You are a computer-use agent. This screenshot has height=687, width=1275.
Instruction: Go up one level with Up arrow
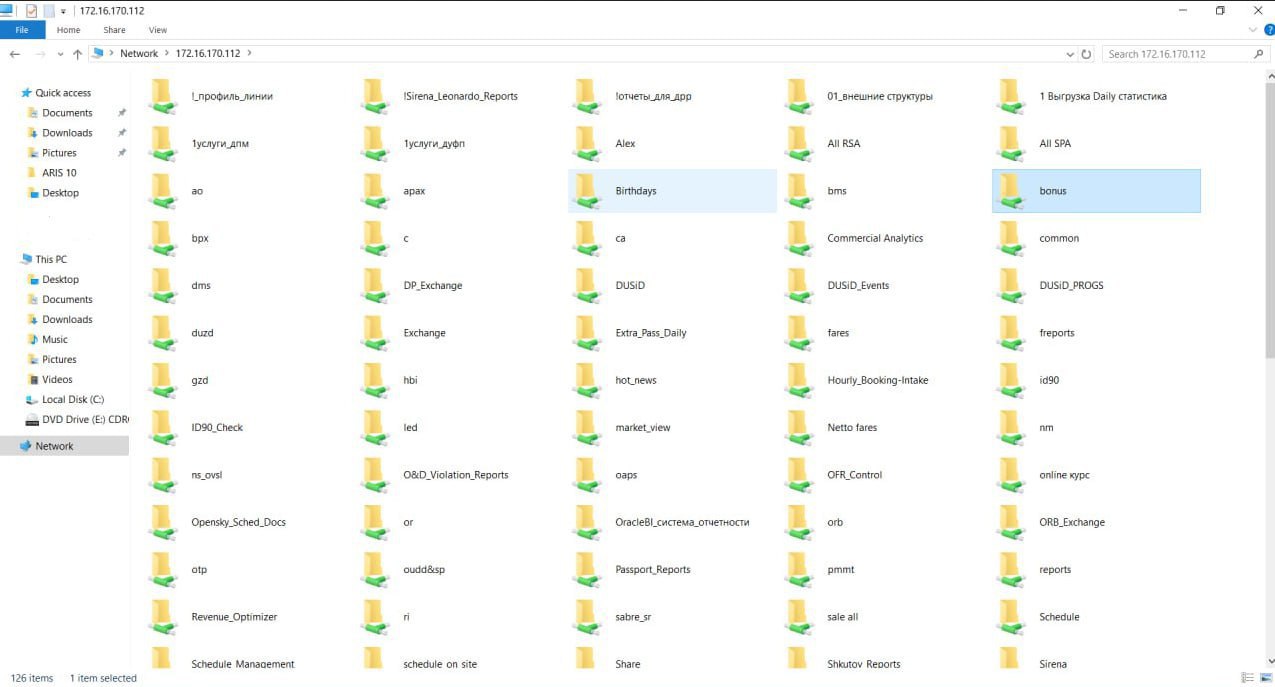click(x=77, y=54)
